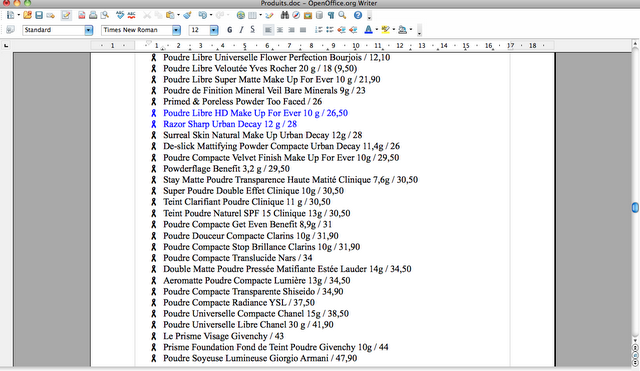The image size is (640, 371).
Task: Toggle Edit File mode icon
Action: pos(66,16)
